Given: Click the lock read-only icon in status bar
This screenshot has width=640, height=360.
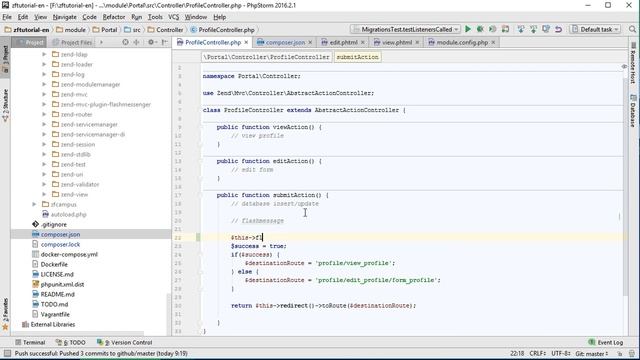Looking at the screenshot, I should coord(620,353).
